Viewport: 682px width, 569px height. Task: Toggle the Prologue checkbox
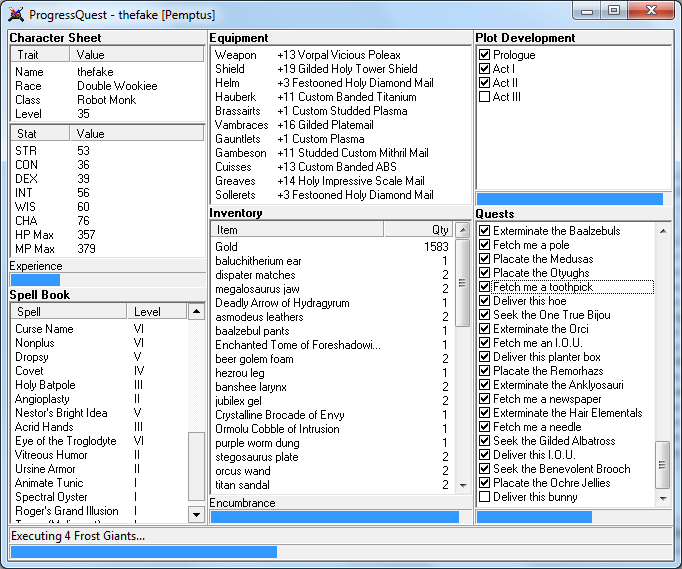tap(484, 55)
